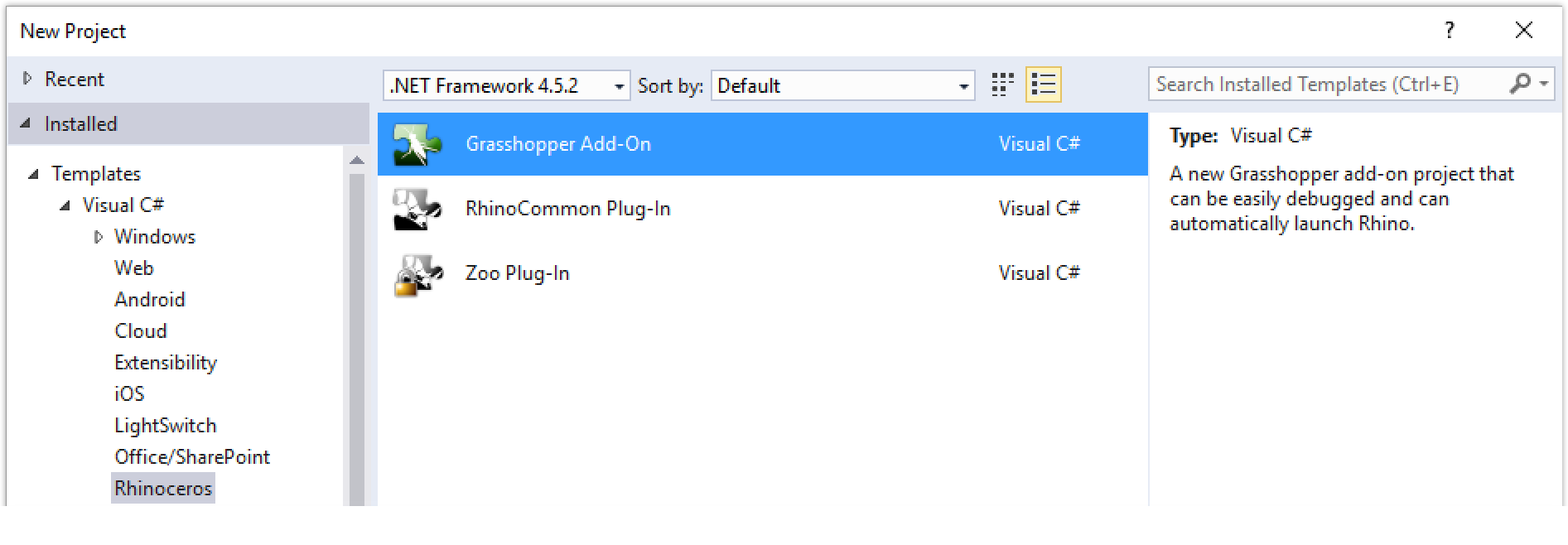Select the Office/SharePoint category

192,456
